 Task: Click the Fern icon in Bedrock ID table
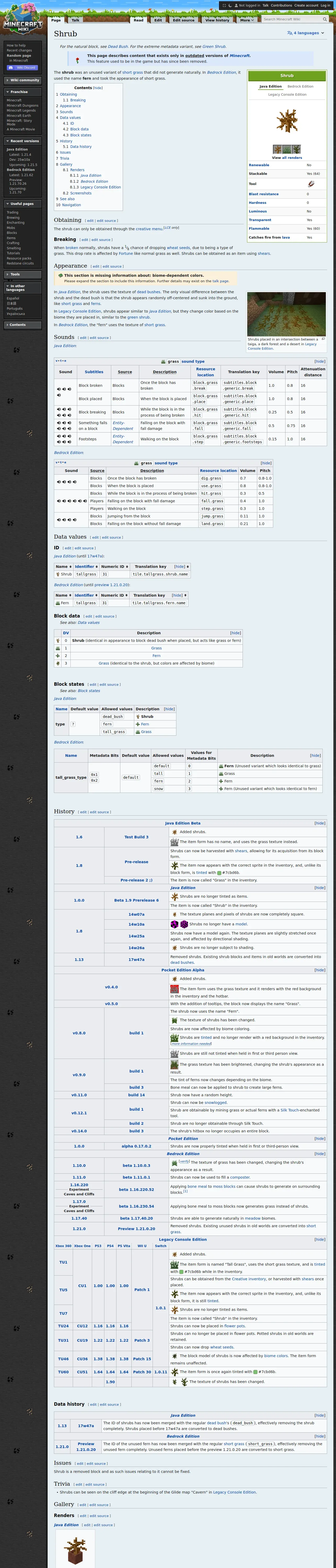point(58,603)
